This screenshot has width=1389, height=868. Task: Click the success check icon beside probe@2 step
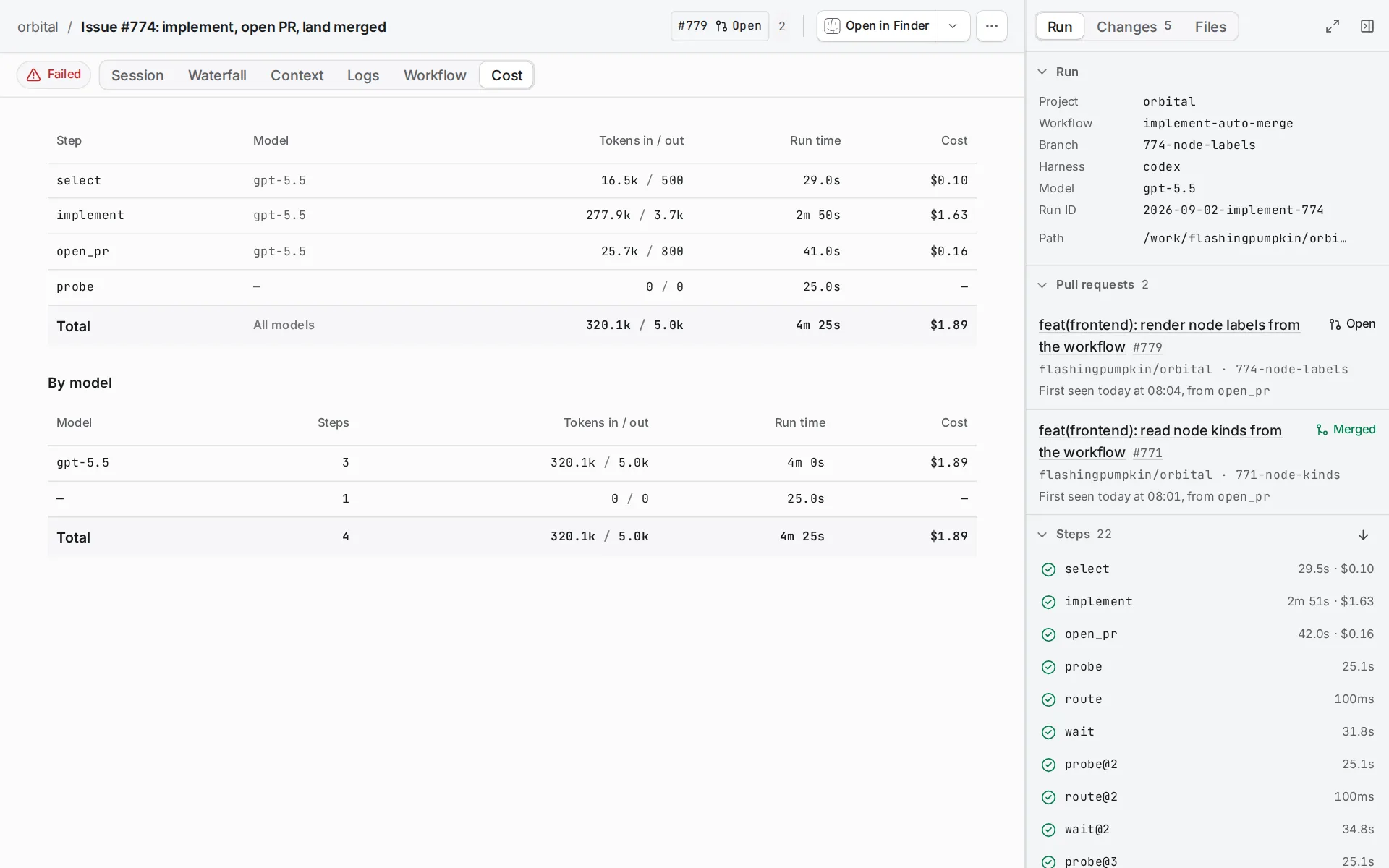tap(1048, 765)
